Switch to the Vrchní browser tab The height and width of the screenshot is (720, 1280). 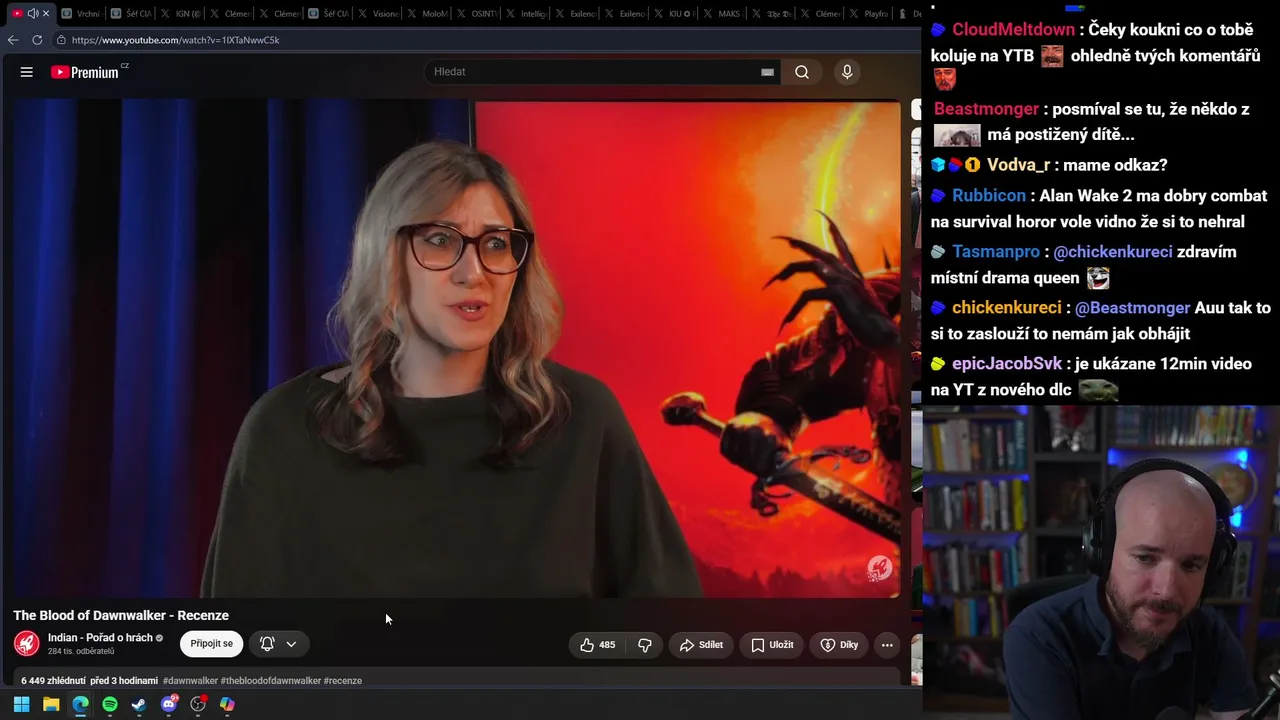tap(80, 13)
